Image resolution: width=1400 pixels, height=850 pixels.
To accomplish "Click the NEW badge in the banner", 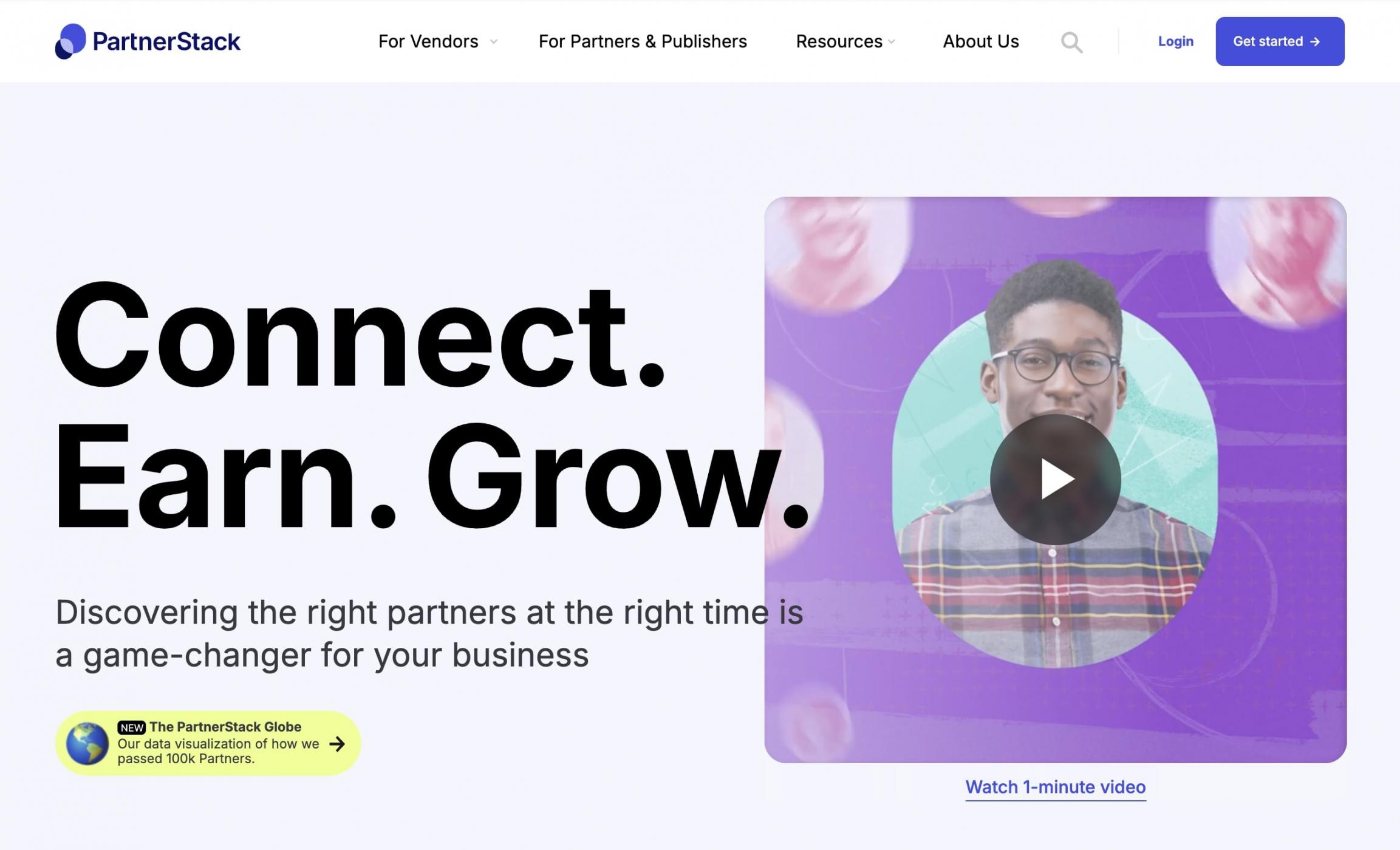I will click(132, 727).
